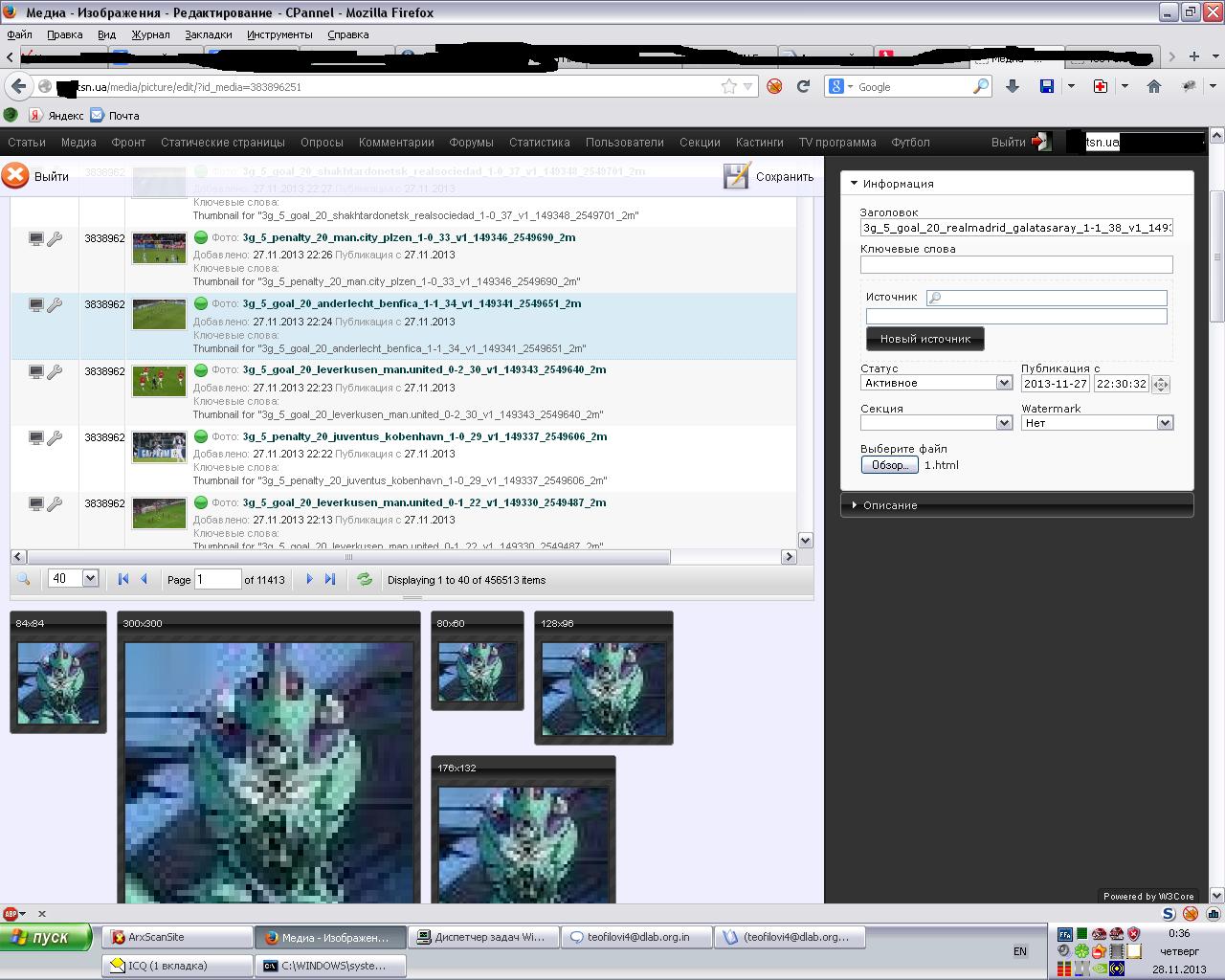Toggle green status icon for juventus_kobenhavn photo
Image resolution: width=1225 pixels, height=980 pixels.
point(201,436)
